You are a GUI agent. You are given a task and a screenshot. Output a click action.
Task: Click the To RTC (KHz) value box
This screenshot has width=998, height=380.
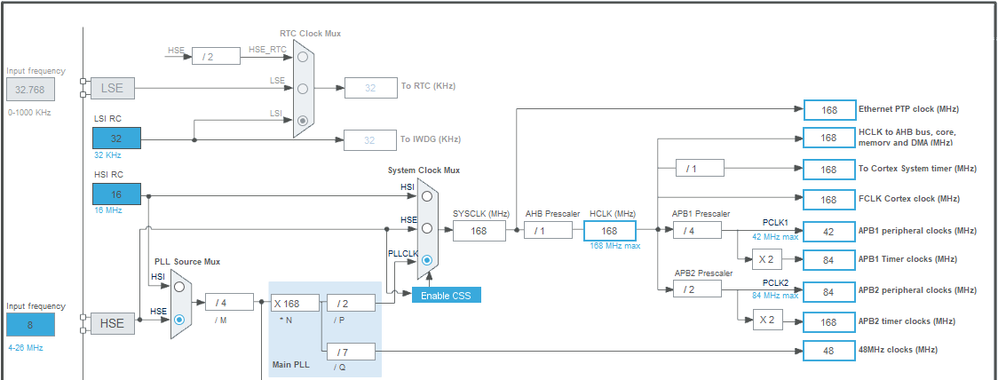point(370,88)
